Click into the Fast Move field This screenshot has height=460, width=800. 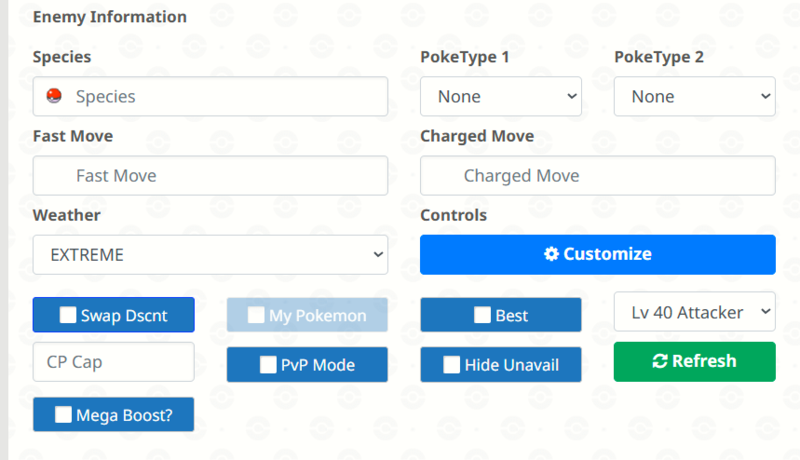click(x=210, y=176)
